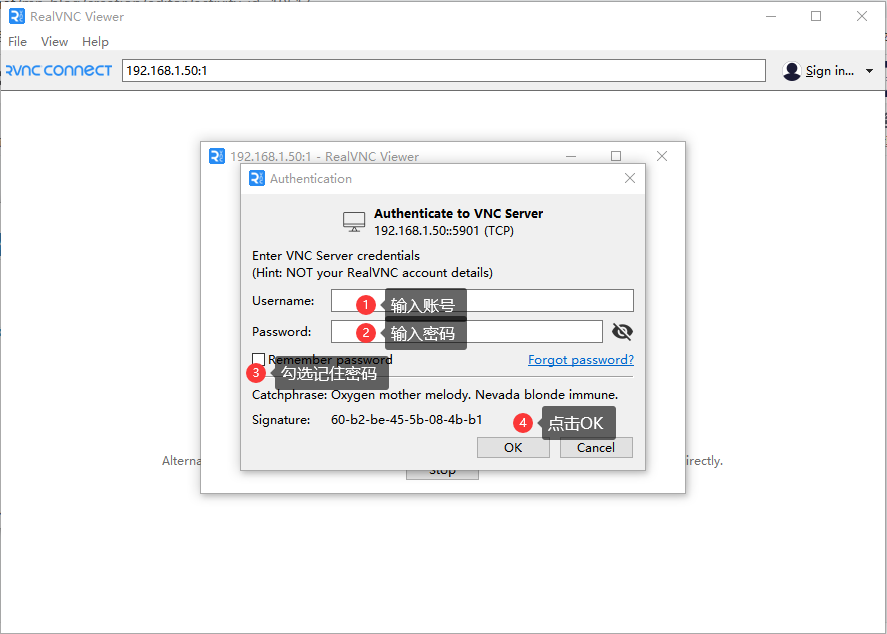Open the Help menu
This screenshot has width=887, height=634.
95,42
